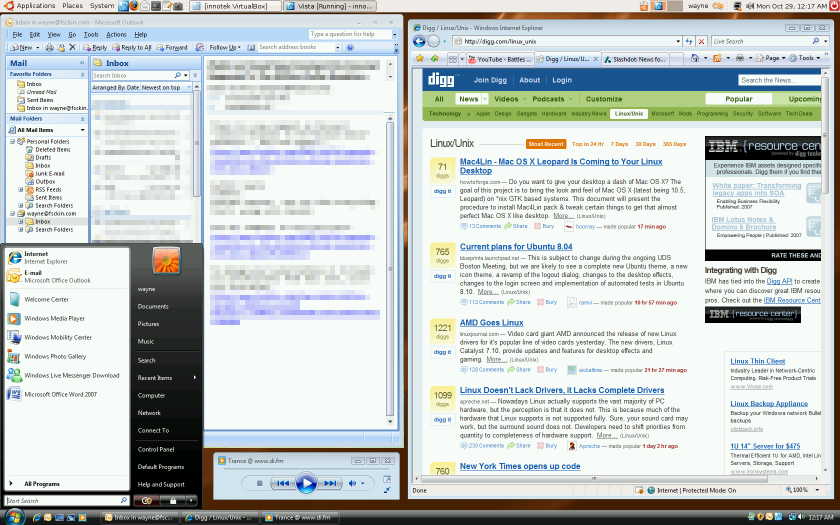Click the Search the News box on Digg
The image size is (840, 525).
779,80
